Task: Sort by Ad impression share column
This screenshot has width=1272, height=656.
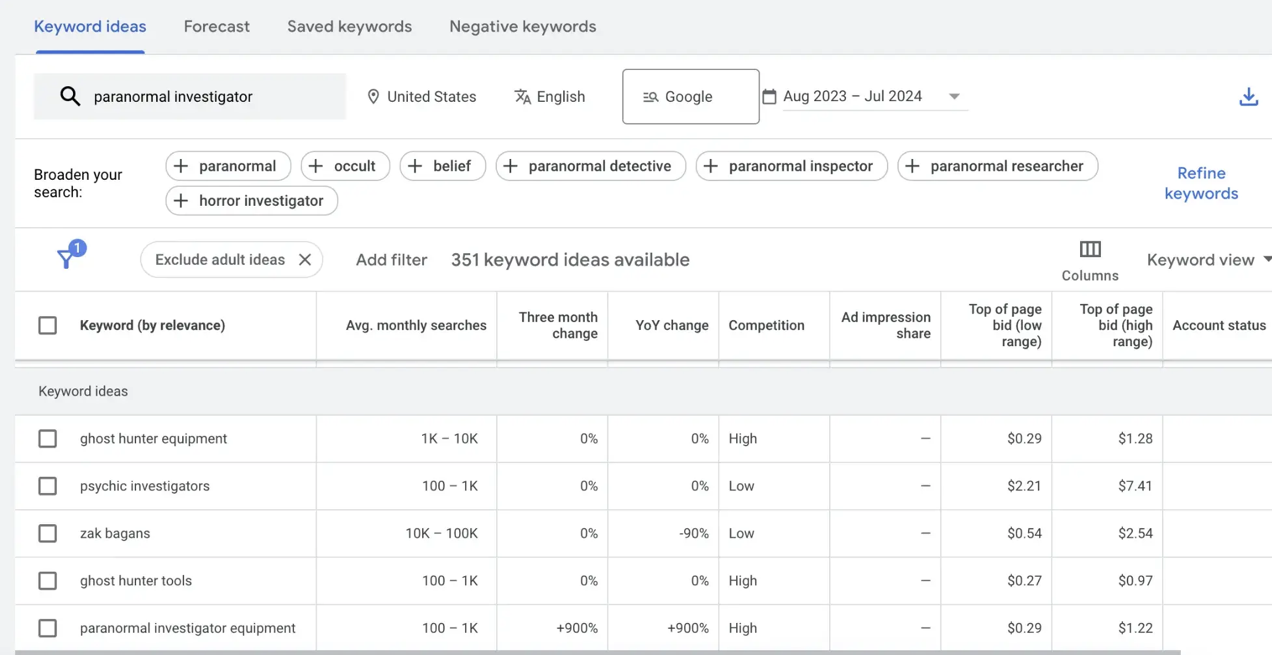Action: pos(886,325)
